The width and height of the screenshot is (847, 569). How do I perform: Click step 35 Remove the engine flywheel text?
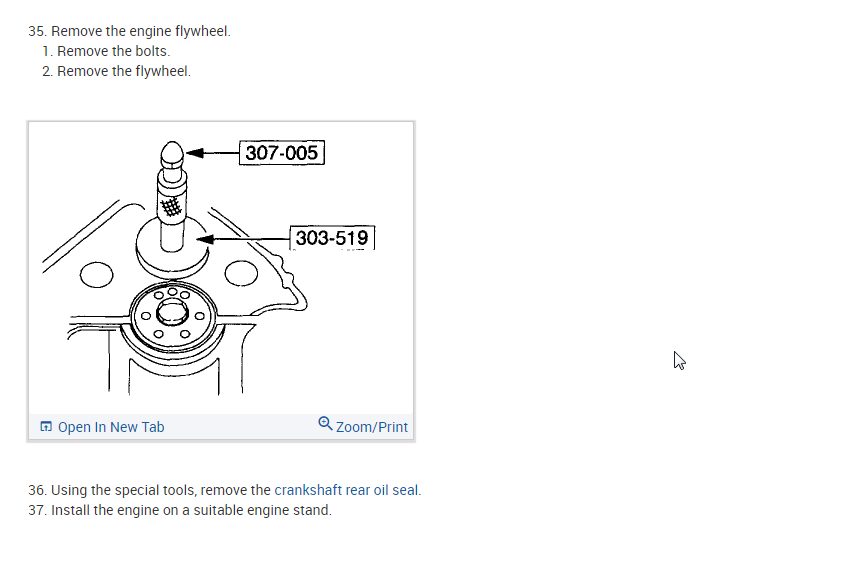click(130, 31)
